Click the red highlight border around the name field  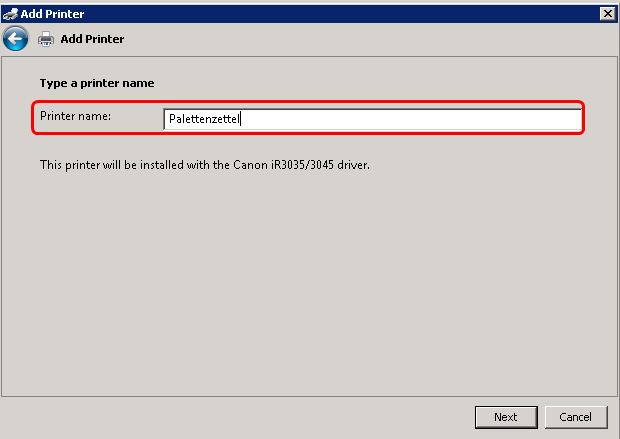tap(300, 101)
